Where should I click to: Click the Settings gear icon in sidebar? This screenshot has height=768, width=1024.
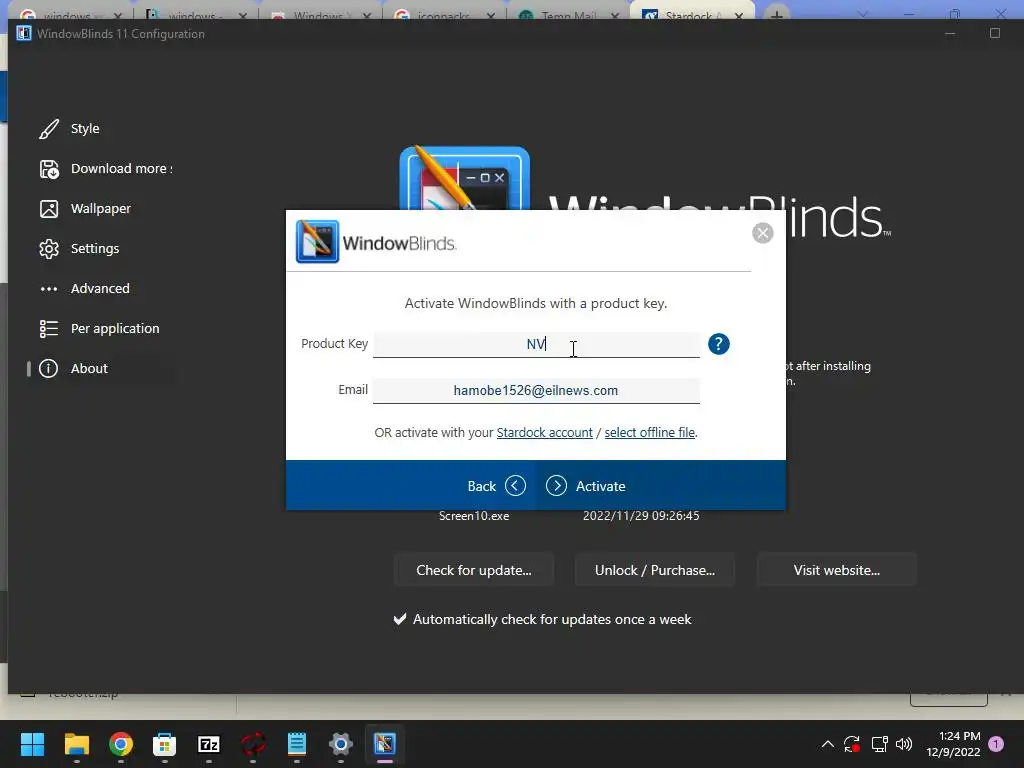pyautogui.click(x=49, y=249)
